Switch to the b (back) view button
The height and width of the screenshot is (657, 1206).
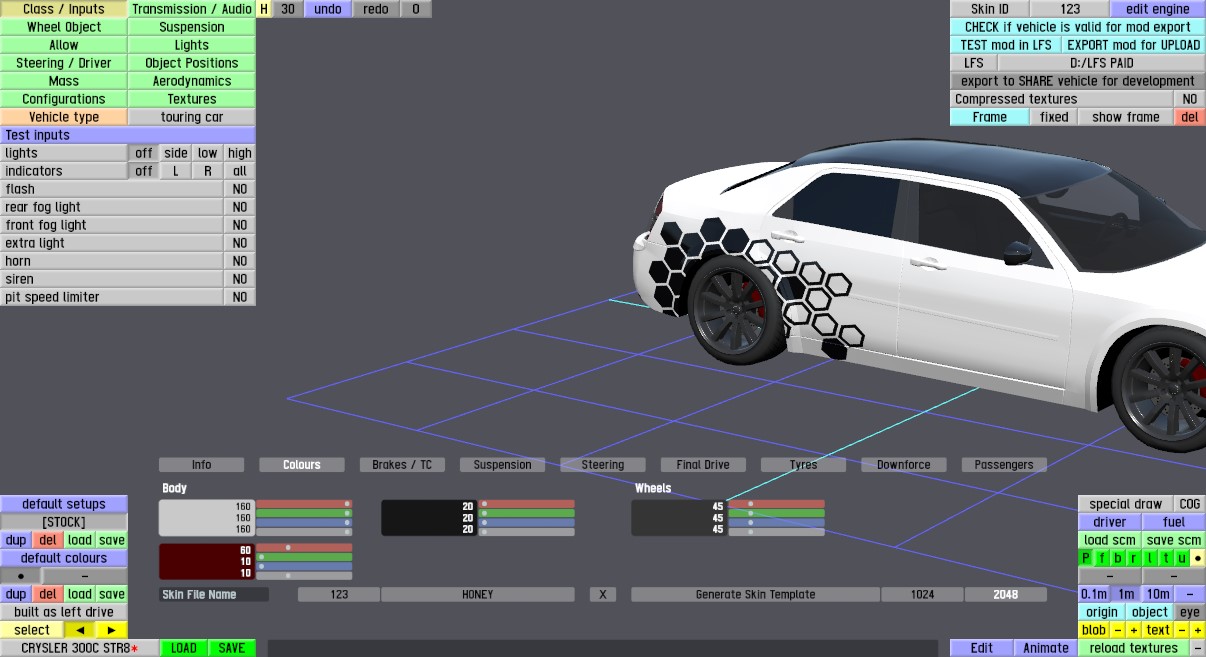(x=1118, y=558)
